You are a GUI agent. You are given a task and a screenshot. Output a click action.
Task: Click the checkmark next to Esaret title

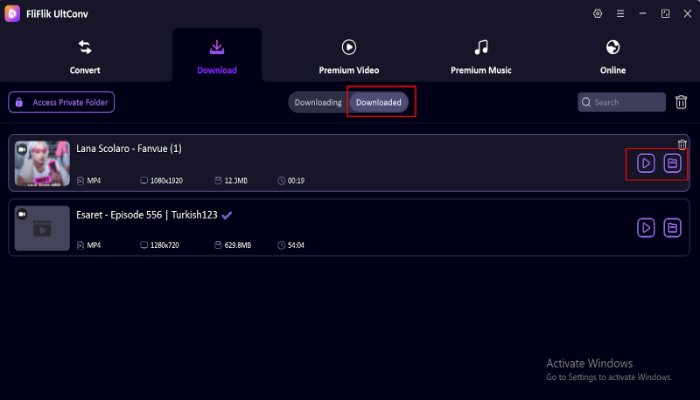coord(227,216)
